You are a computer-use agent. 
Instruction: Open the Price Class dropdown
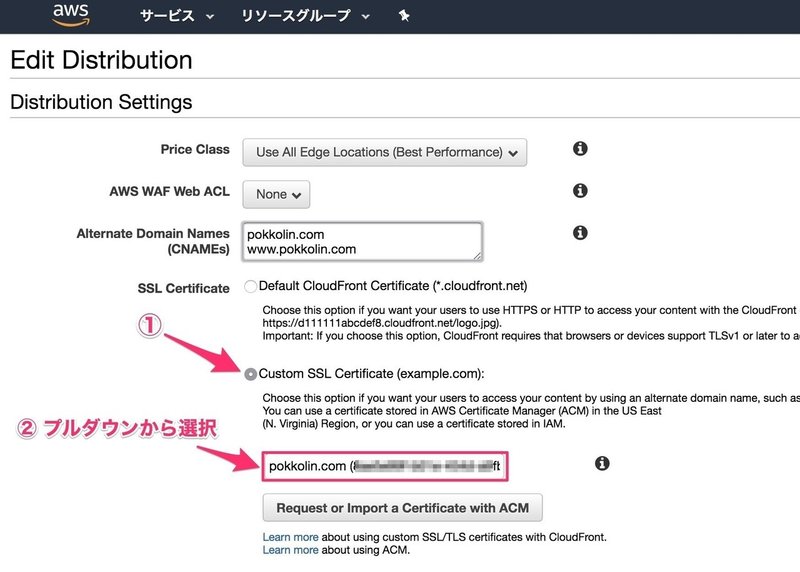pos(384,152)
